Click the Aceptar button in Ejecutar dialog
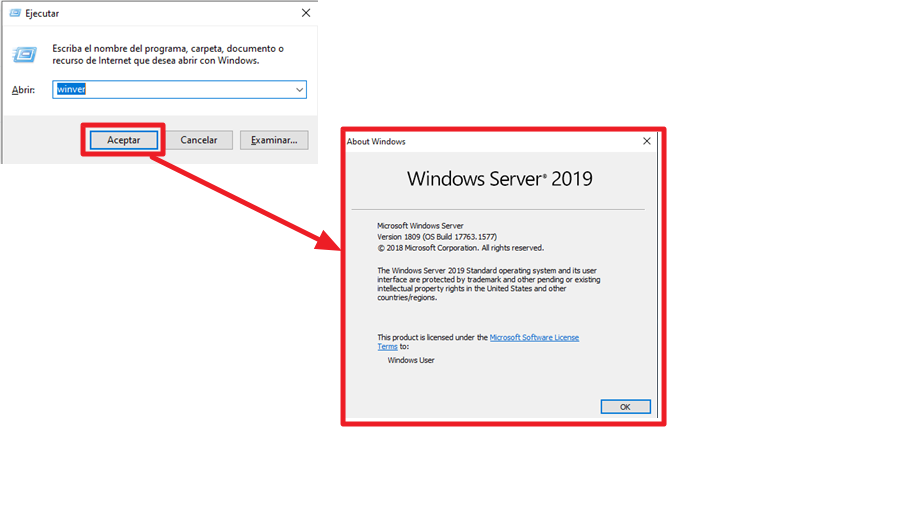Viewport: 924px width, 520px height. [124, 140]
